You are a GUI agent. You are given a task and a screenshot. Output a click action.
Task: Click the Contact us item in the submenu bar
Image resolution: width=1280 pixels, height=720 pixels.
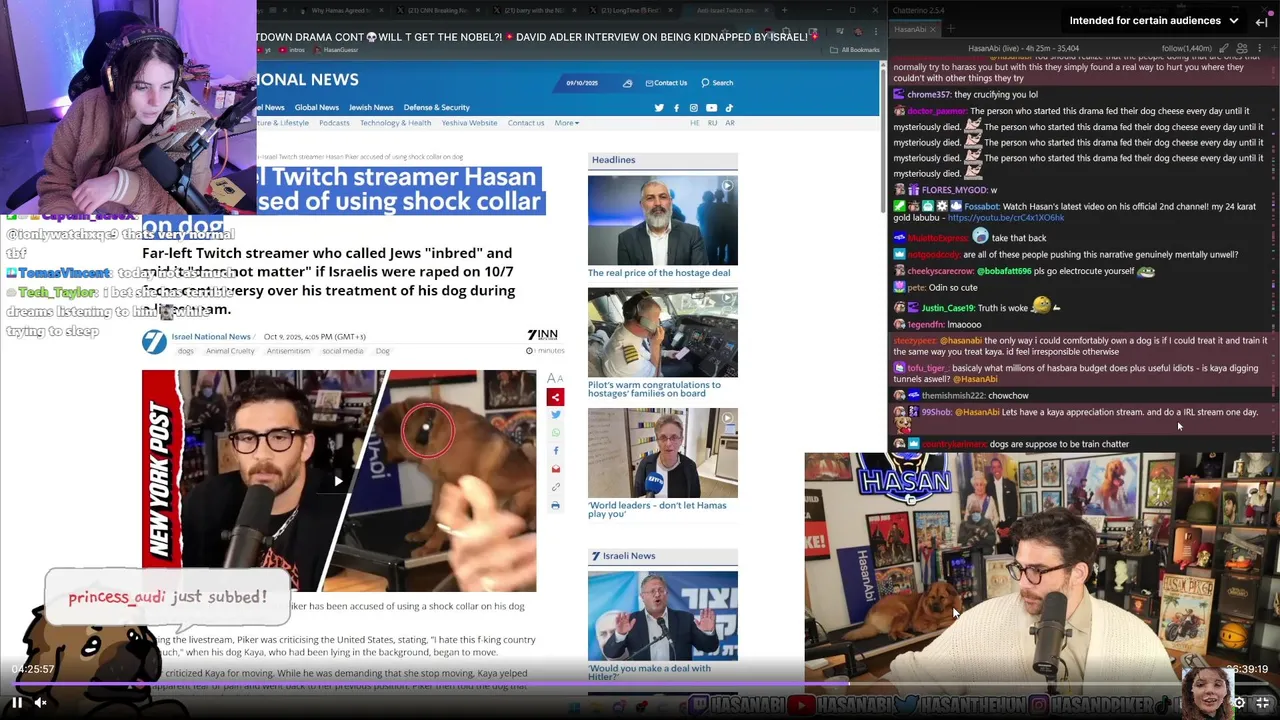click(x=526, y=123)
